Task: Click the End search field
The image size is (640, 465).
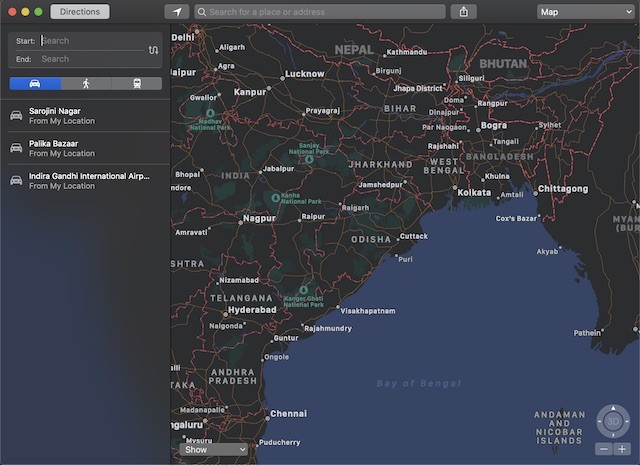Action: tap(93, 59)
